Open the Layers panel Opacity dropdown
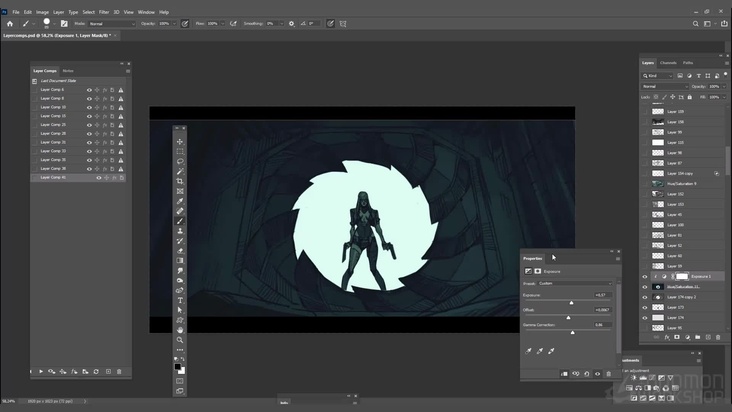The image size is (732, 412). tap(724, 86)
